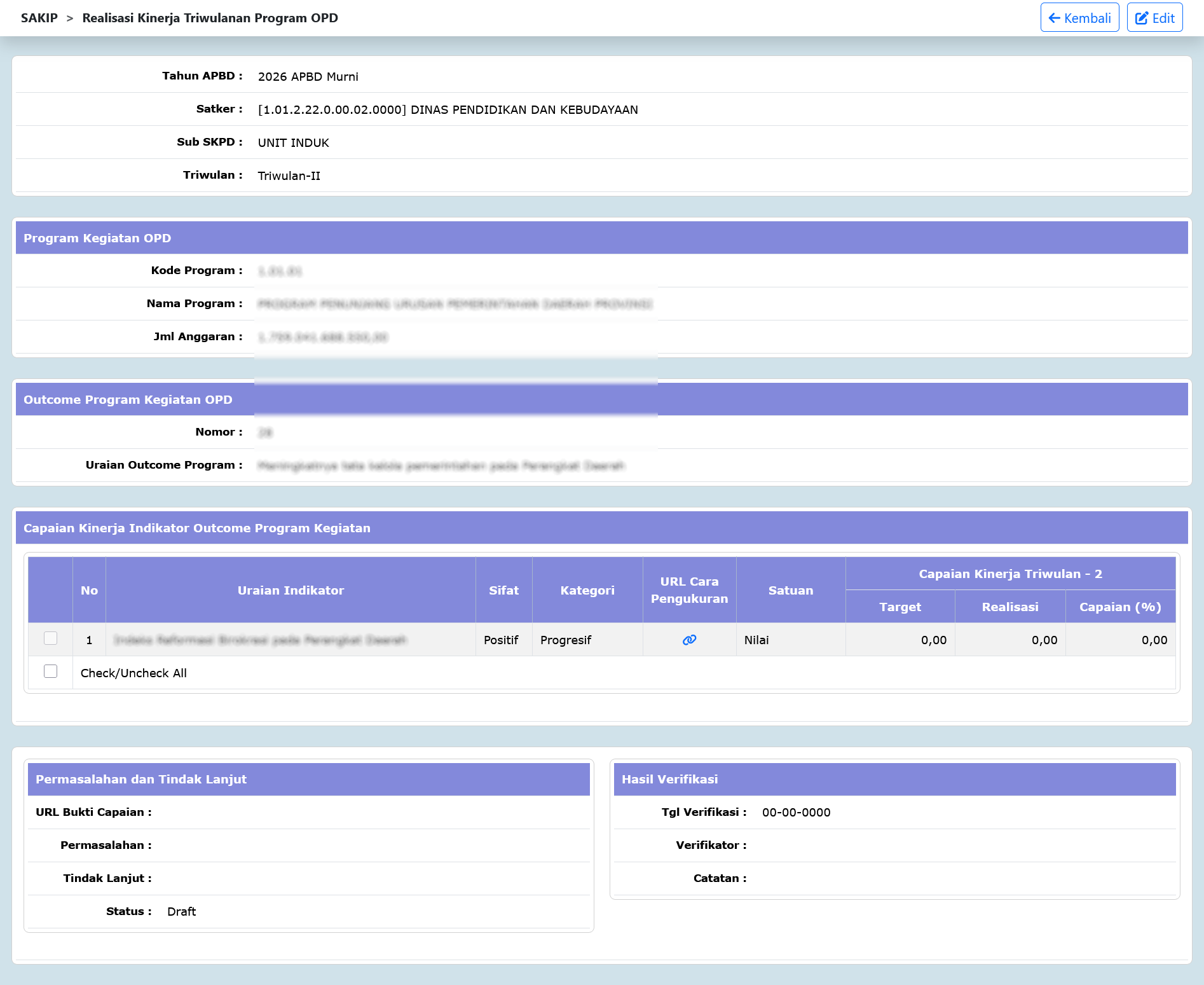Click the Outcome Program Kegiatan OPD header
The width and height of the screenshot is (1204, 985).
tap(601, 399)
